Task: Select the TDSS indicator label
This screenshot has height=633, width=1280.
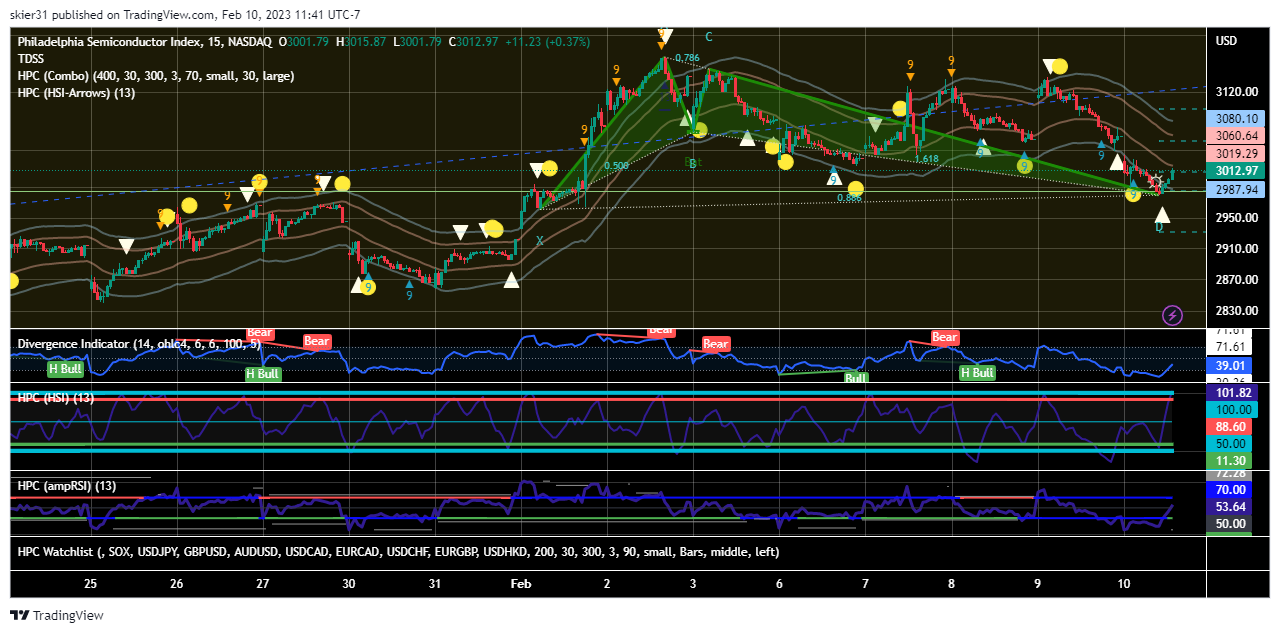Action: click(31, 59)
